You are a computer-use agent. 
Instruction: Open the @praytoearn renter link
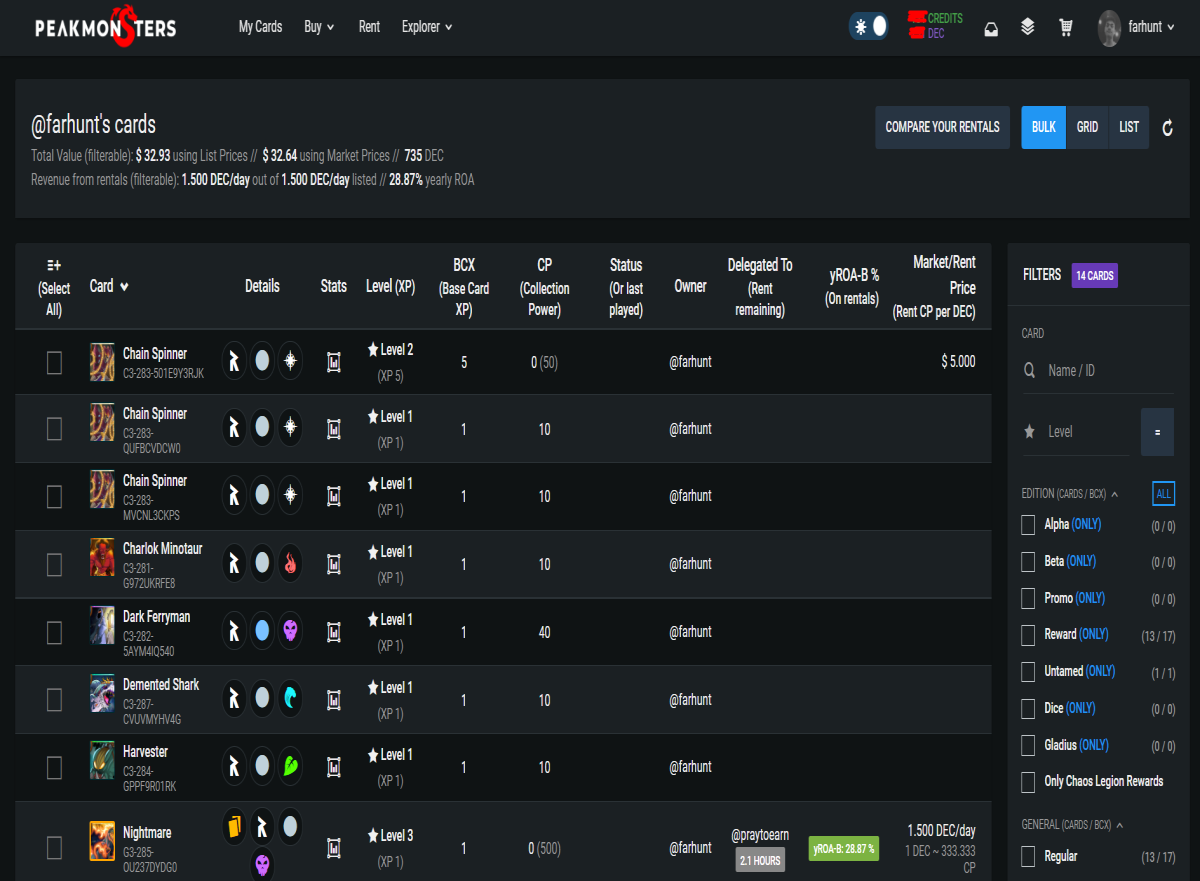760,834
